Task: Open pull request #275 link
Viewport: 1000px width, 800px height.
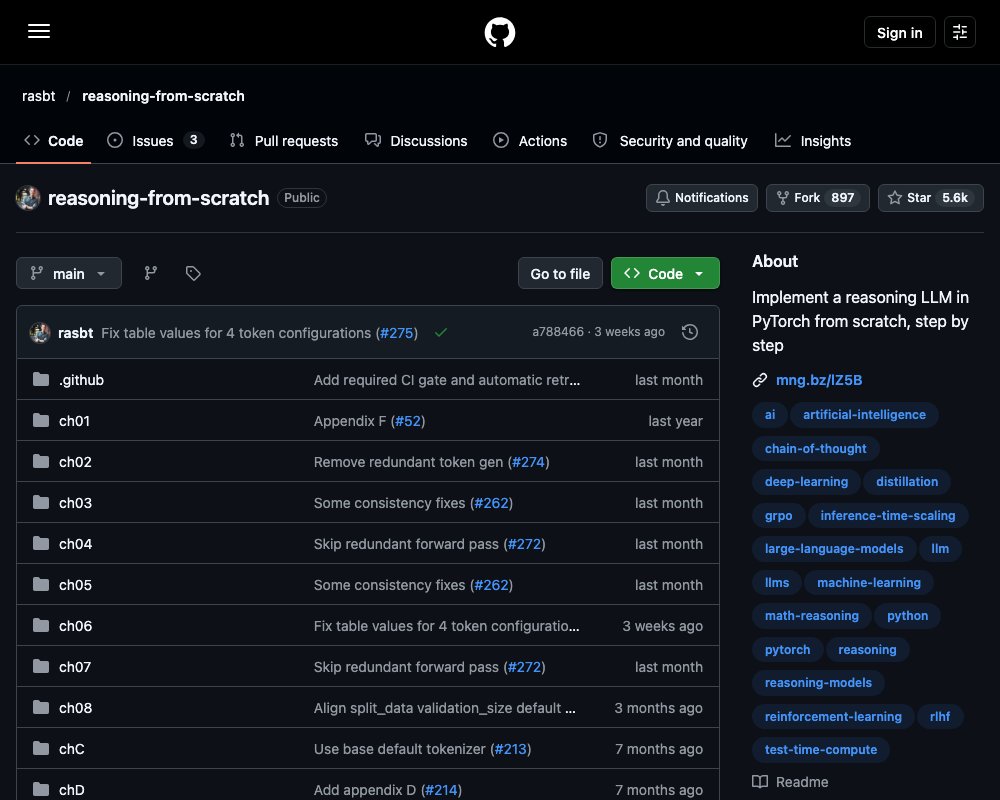Action: click(397, 333)
